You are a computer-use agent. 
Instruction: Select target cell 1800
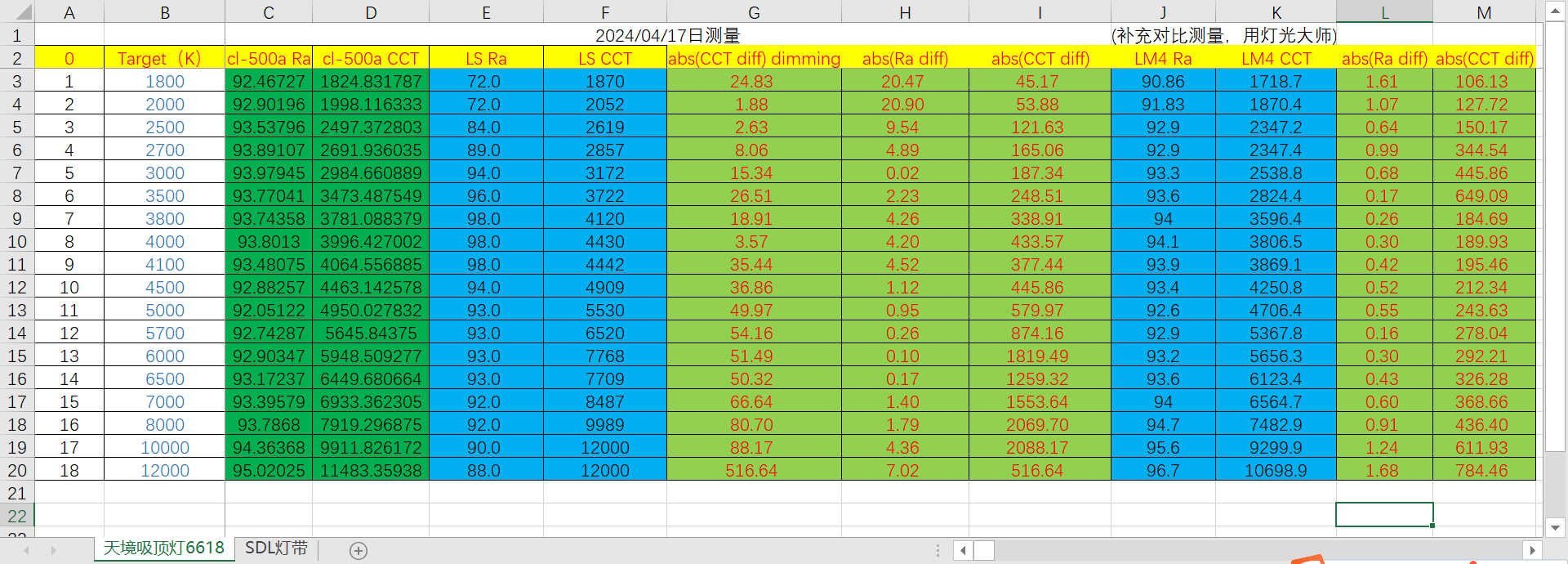point(165,81)
